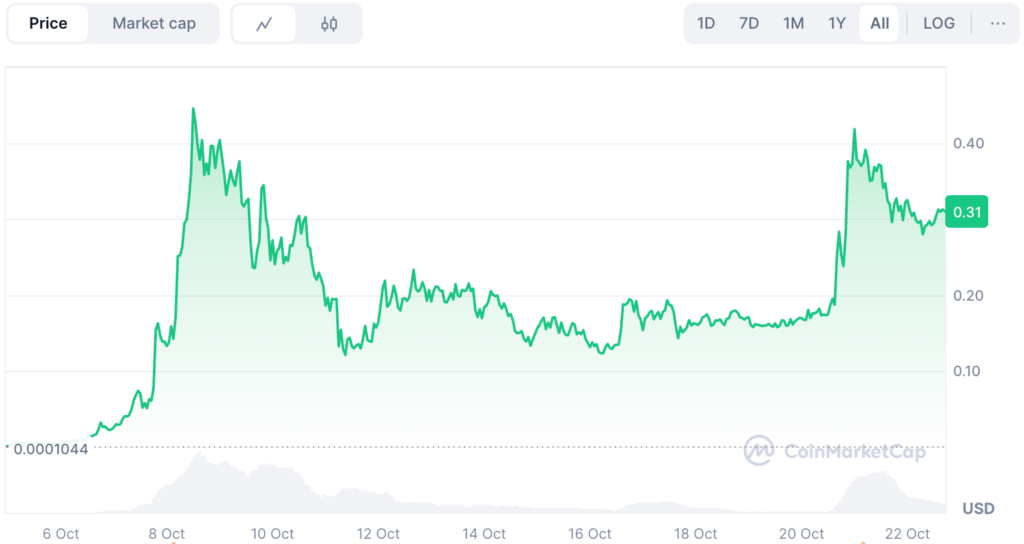The height and width of the screenshot is (544, 1024).
Task: Open the three-dots more options menu
Action: tap(997, 23)
